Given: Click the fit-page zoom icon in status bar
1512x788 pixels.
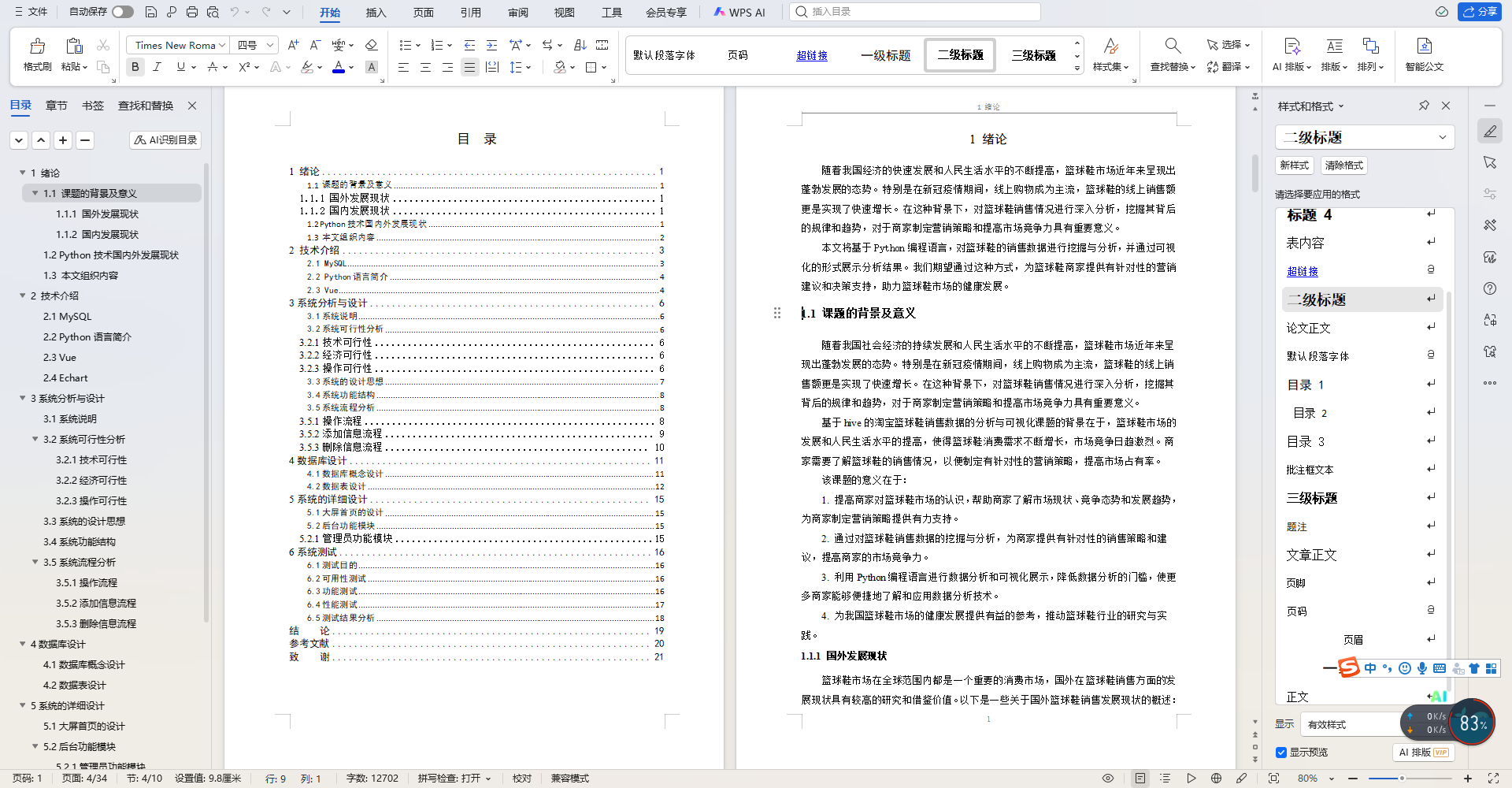Looking at the screenshot, I should pyautogui.click(x=1273, y=779).
